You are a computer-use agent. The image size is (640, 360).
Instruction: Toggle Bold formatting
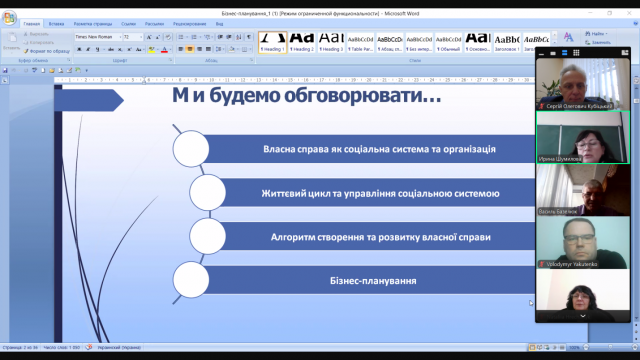79,49
